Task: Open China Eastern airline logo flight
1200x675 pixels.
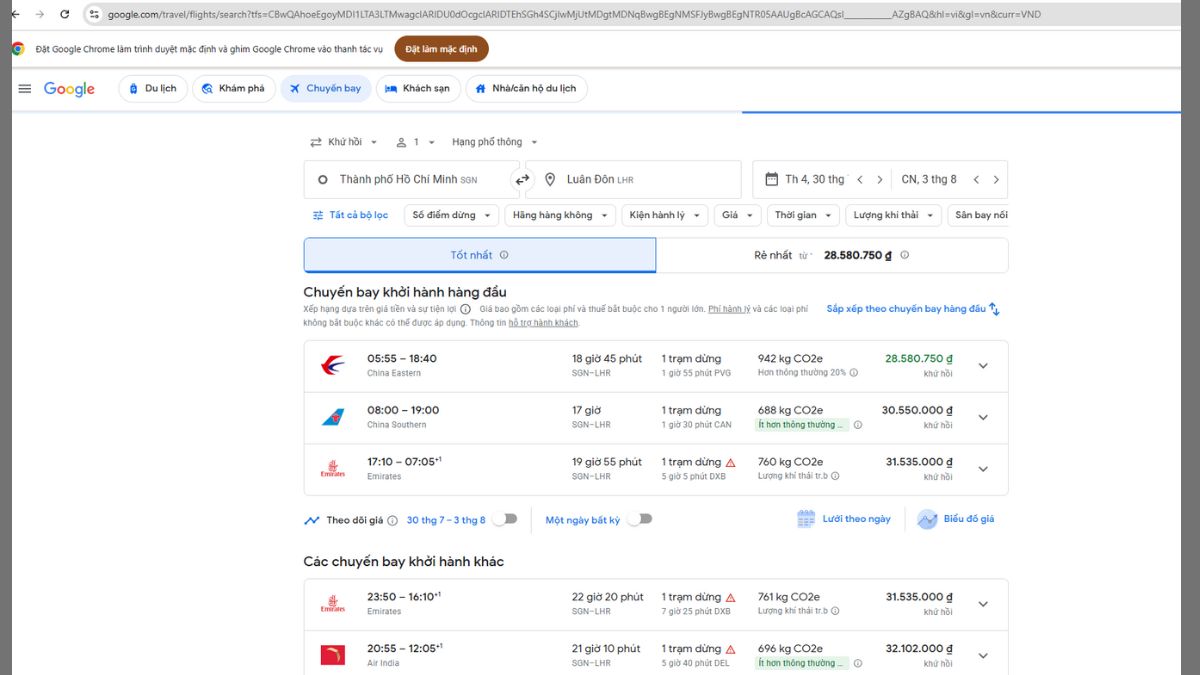Action: 333,366
